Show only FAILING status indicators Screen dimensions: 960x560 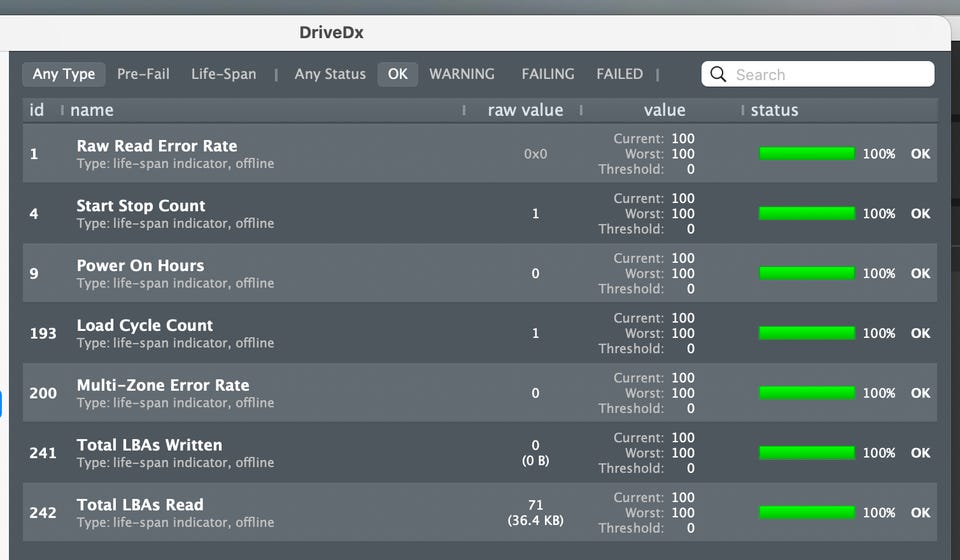coord(548,74)
